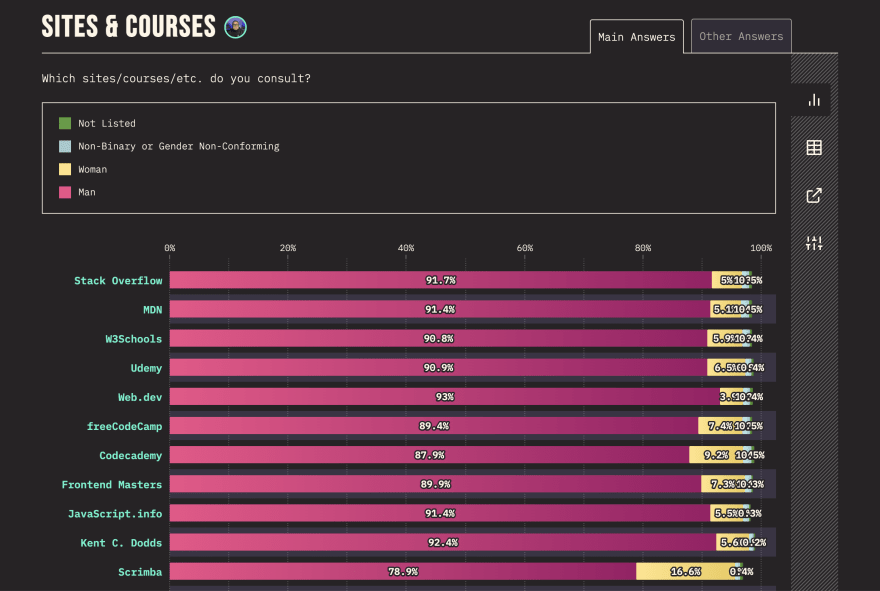Screen dimensions: 880x591
Task: Click the Scrimba 16.6% Woman bar segment
Action: coord(684,571)
